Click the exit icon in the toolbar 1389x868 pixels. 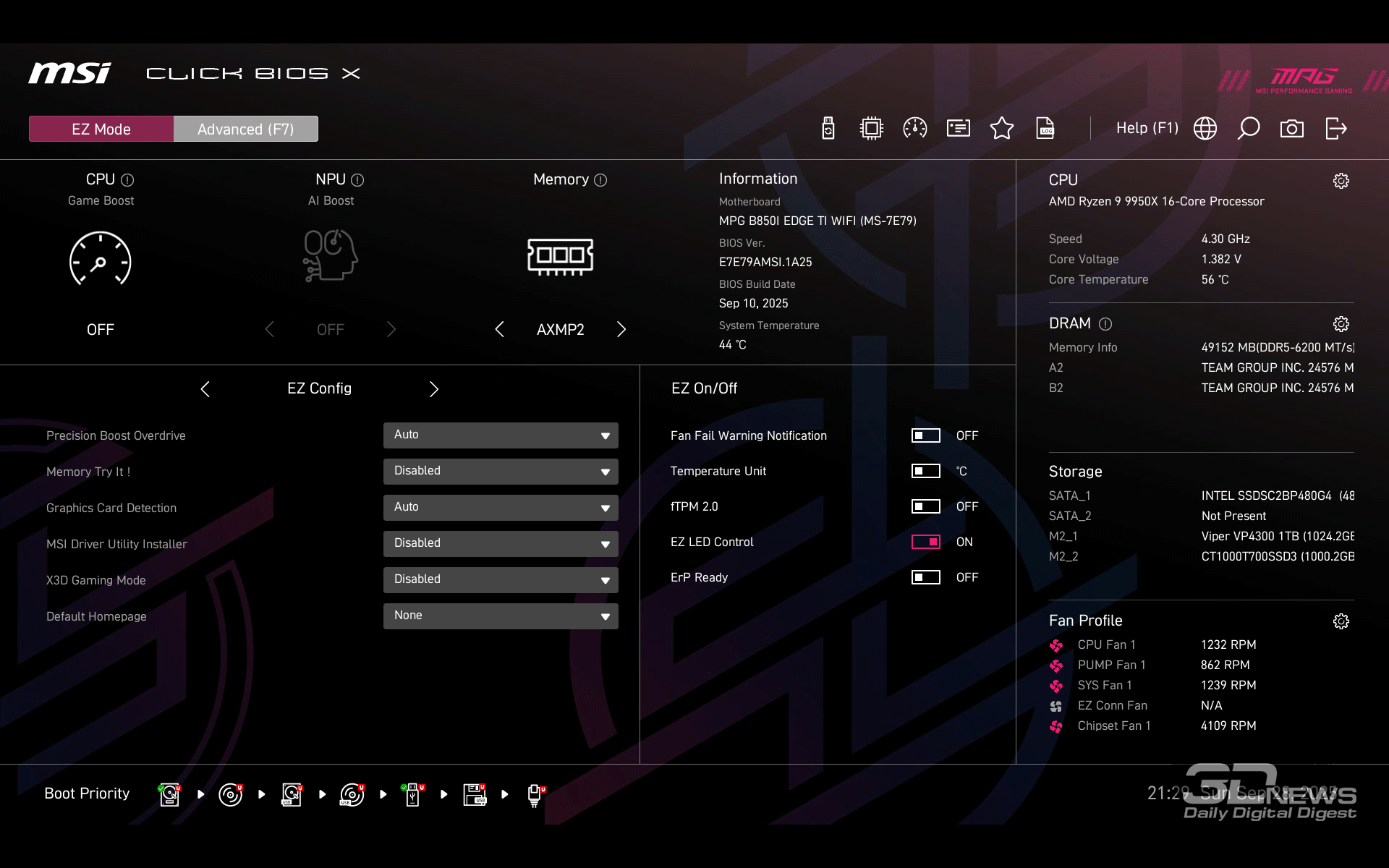point(1335,129)
